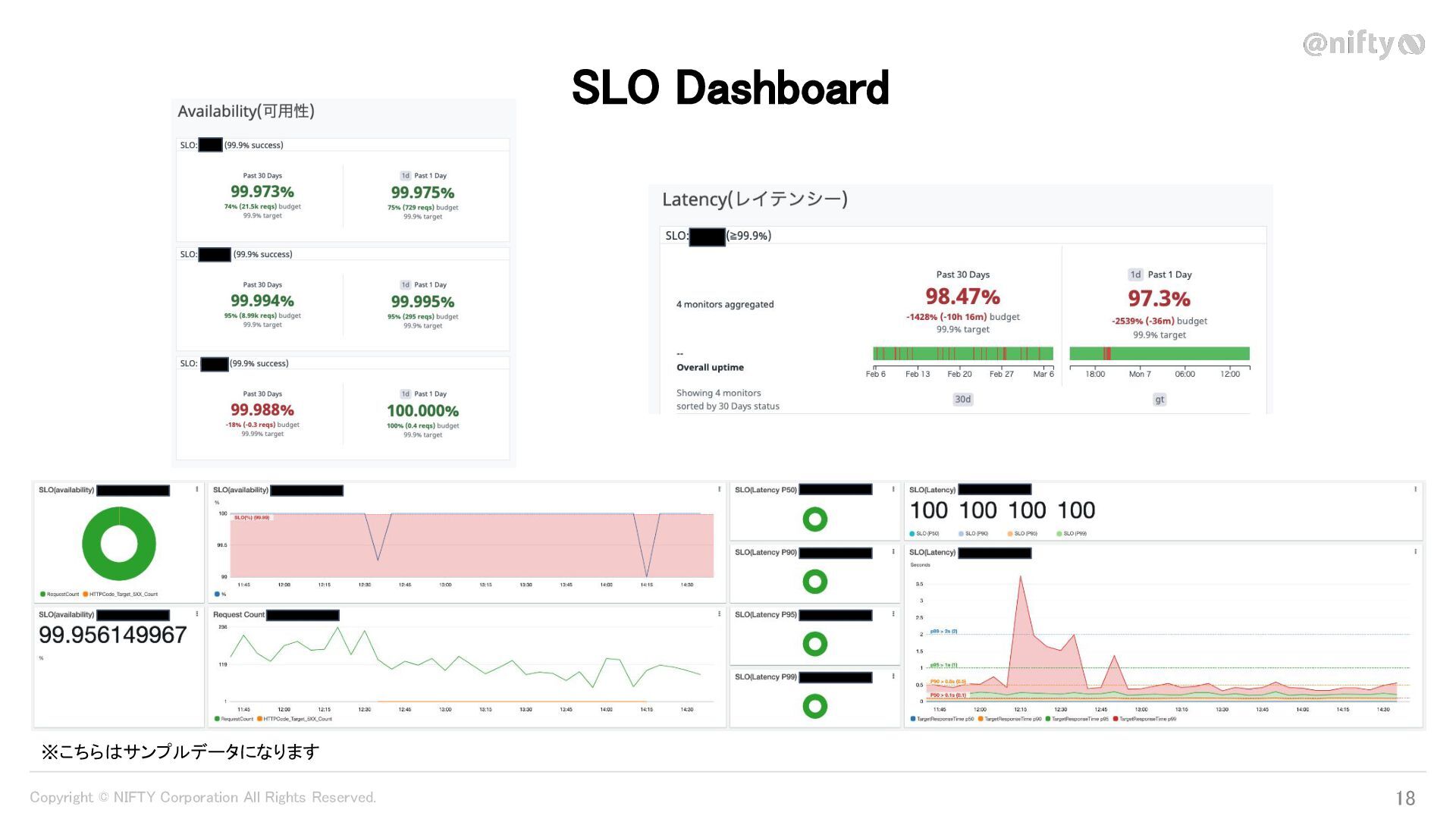Open kebab menu on Request Count widget
The image size is (1456, 819).
click(x=719, y=614)
